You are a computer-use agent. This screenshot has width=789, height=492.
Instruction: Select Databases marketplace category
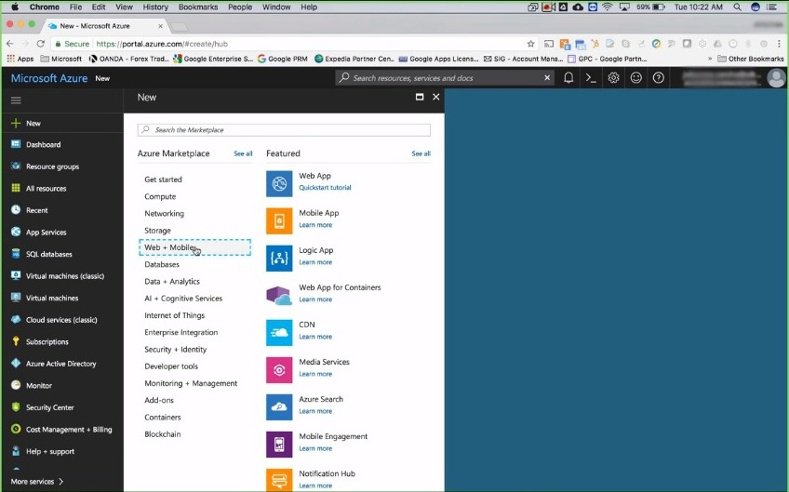coord(162,264)
